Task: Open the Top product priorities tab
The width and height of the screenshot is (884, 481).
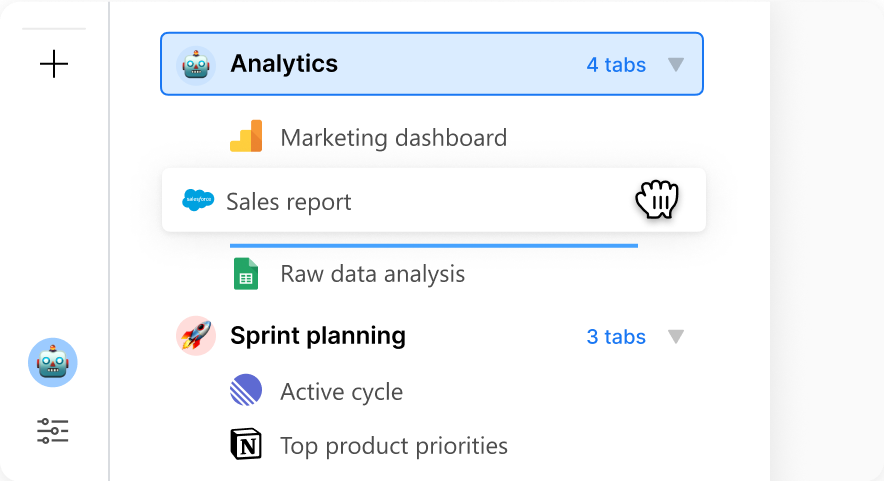Action: coord(394,446)
